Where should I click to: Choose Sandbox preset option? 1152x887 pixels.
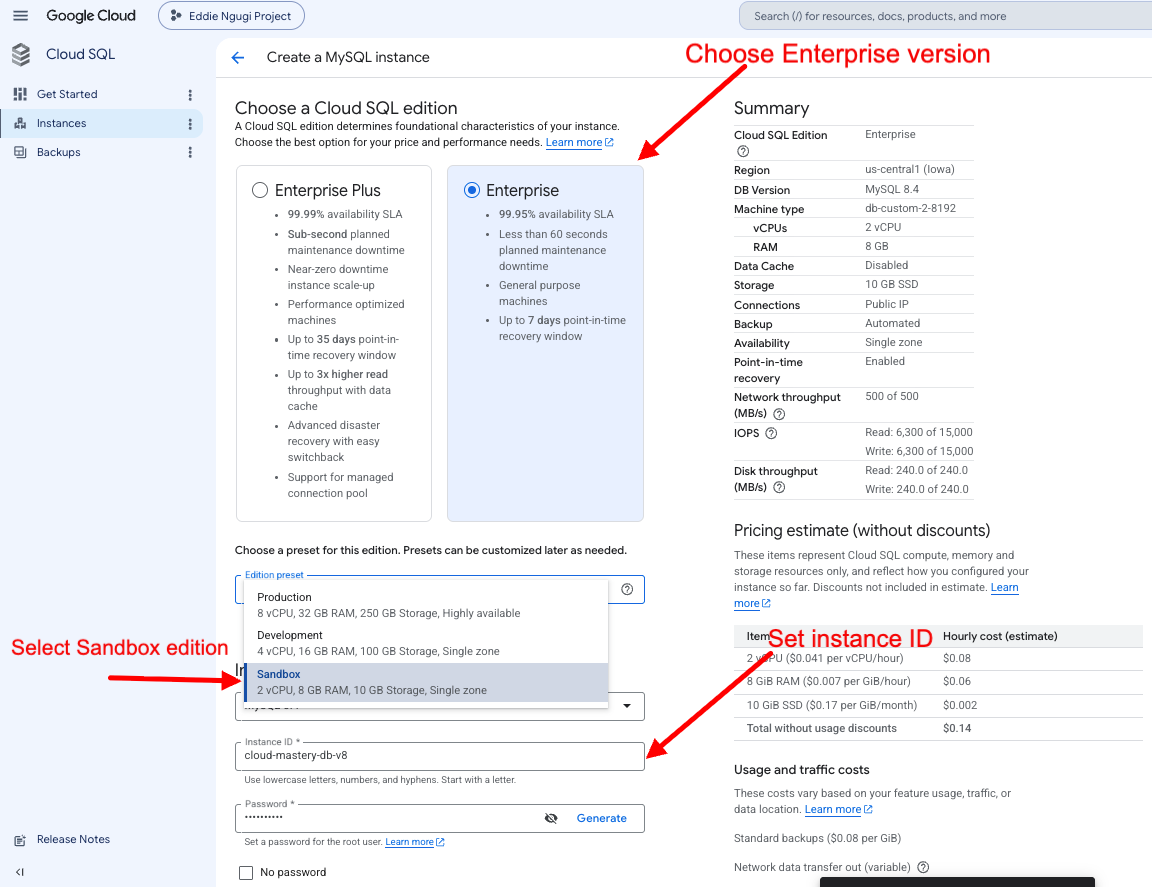426,682
